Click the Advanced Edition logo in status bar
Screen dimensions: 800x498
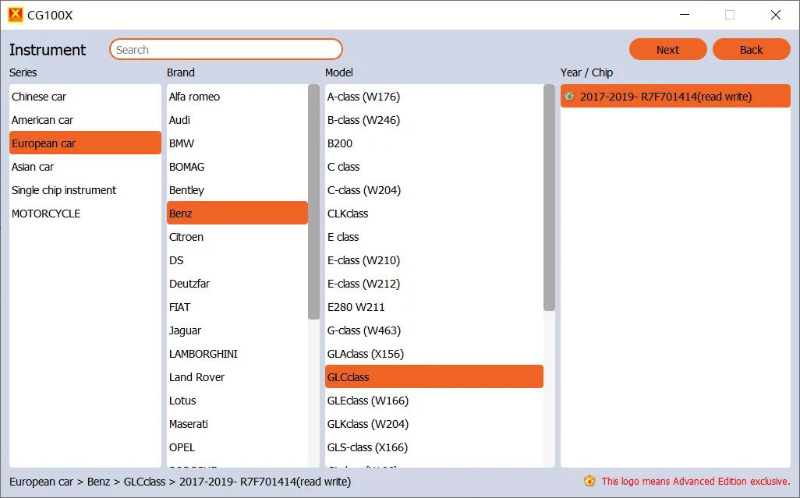[x=590, y=481]
